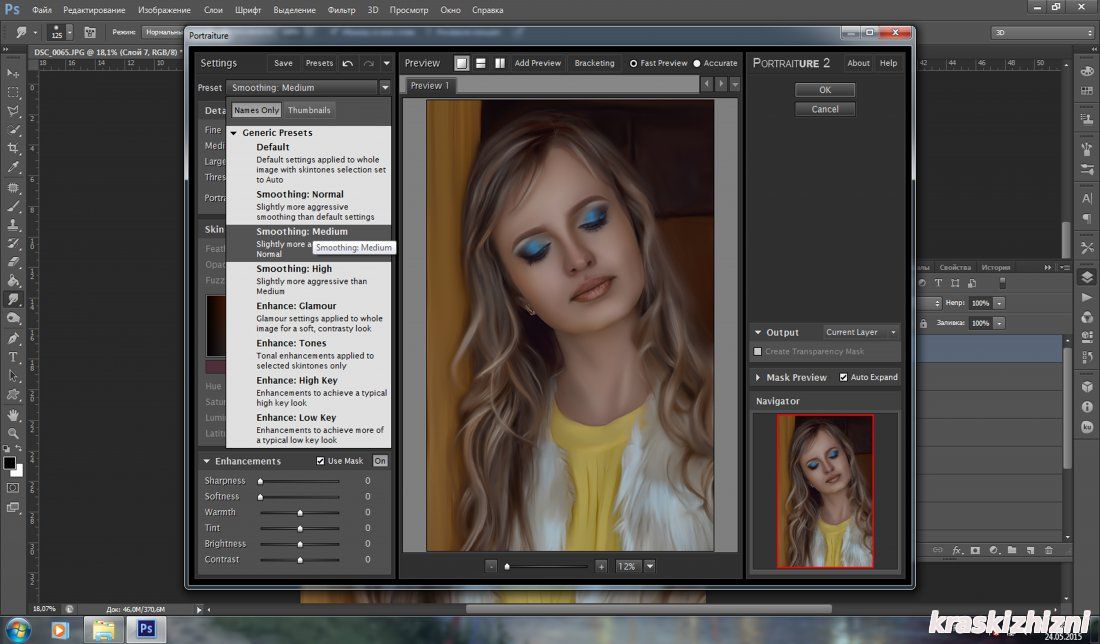Open the Фильтр menu
Image resolution: width=1100 pixels, height=644 pixels.
pyautogui.click(x=342, y=10)
